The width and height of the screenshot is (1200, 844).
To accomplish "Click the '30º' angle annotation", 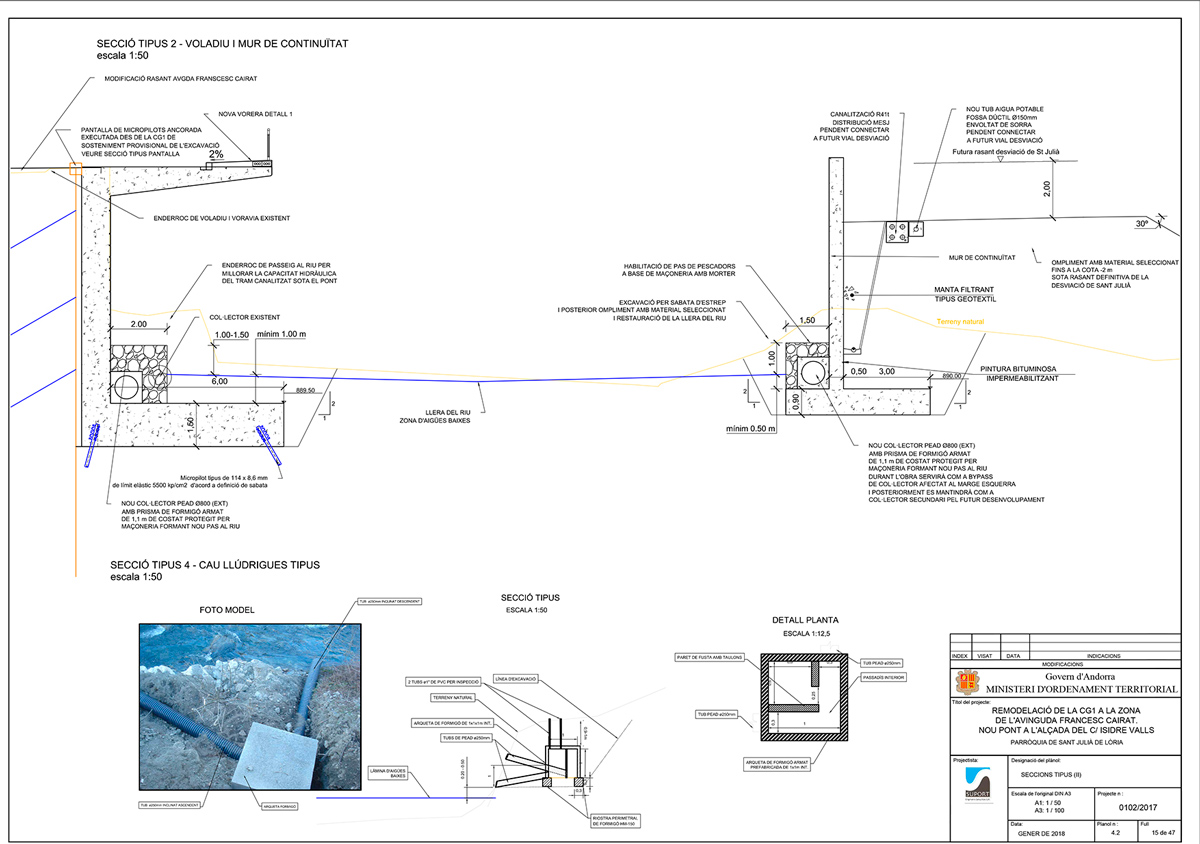I will 1142,224.
